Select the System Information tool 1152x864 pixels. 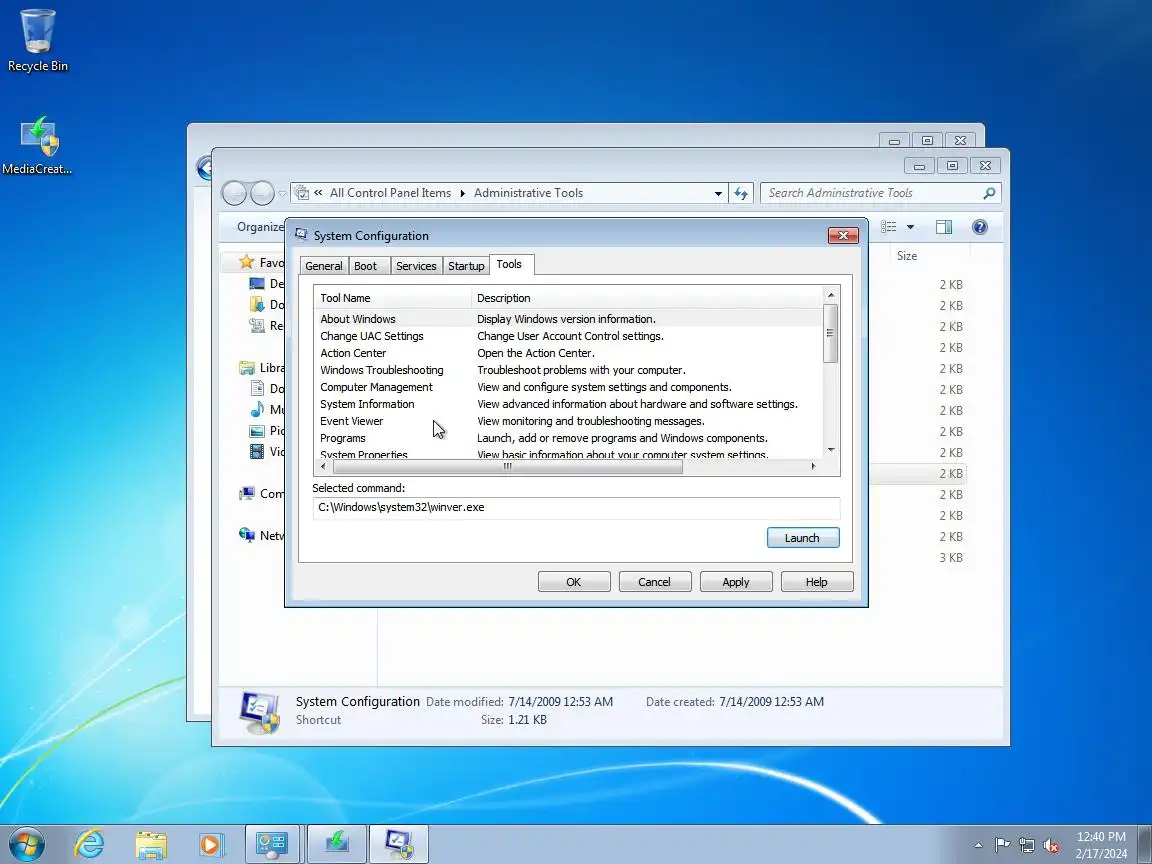pyautogui.click(x=567, y=404)
